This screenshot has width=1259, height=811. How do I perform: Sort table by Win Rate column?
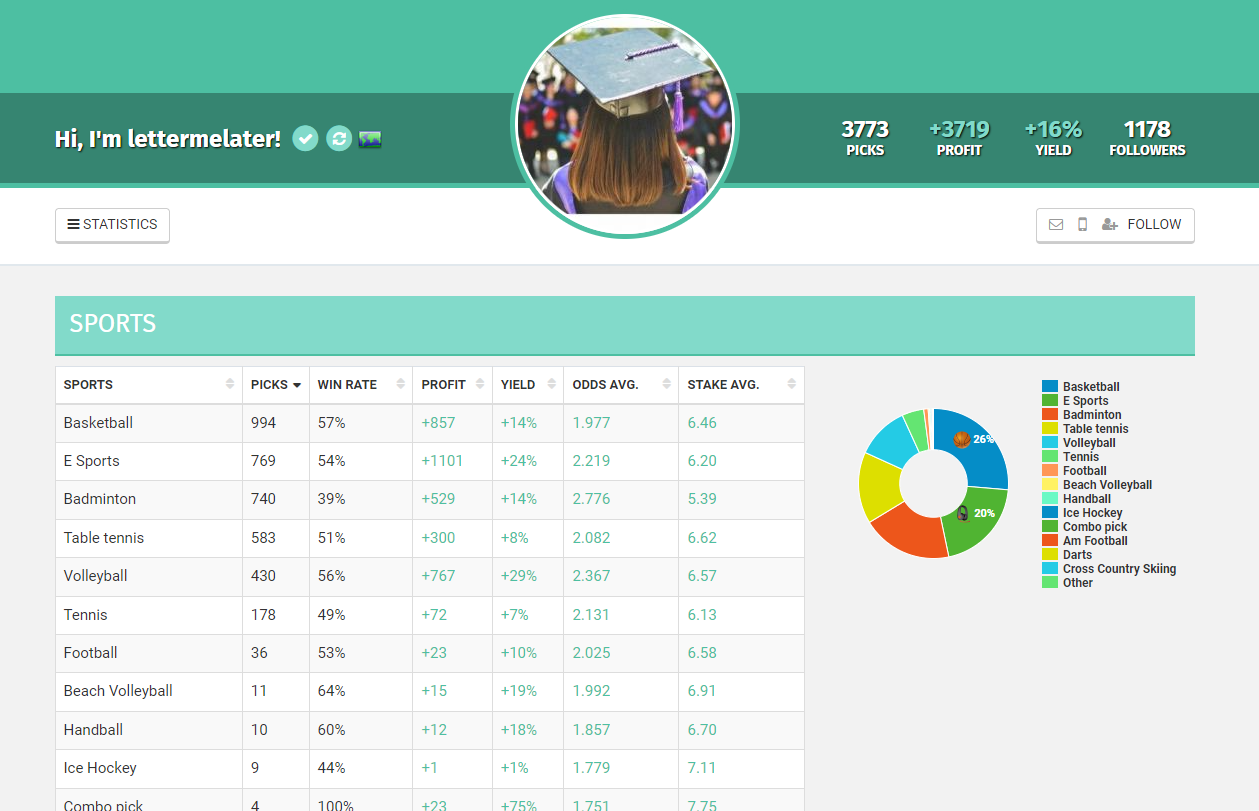point(361,385)
